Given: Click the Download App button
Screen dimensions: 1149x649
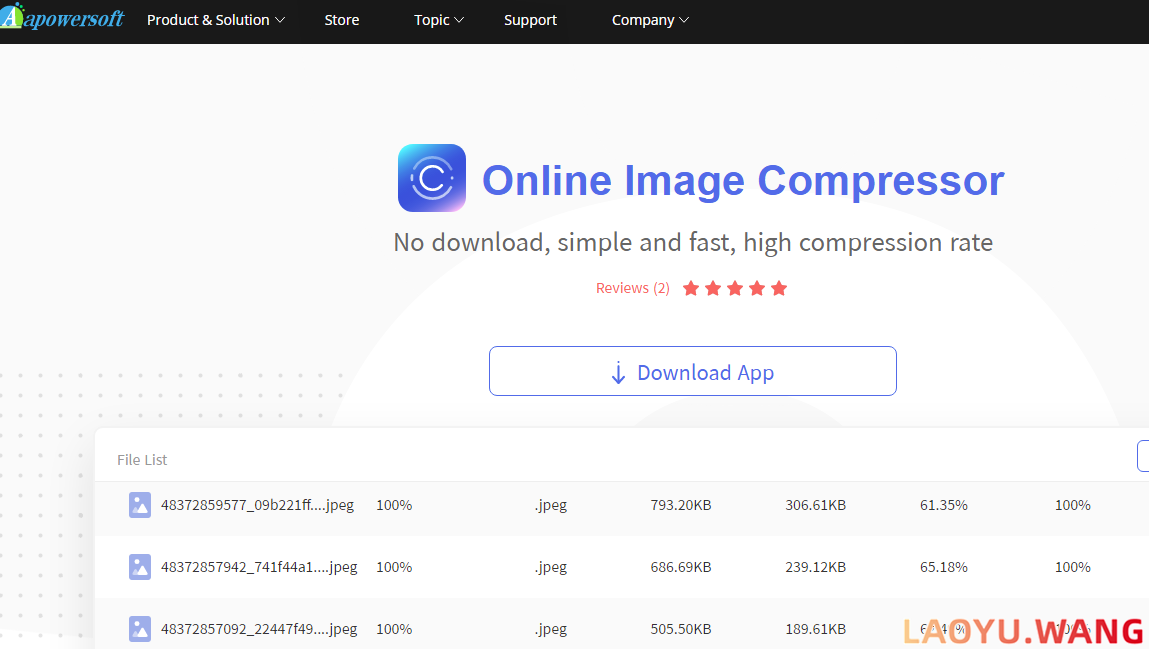Looking at the screenshot, I should 692,371.
